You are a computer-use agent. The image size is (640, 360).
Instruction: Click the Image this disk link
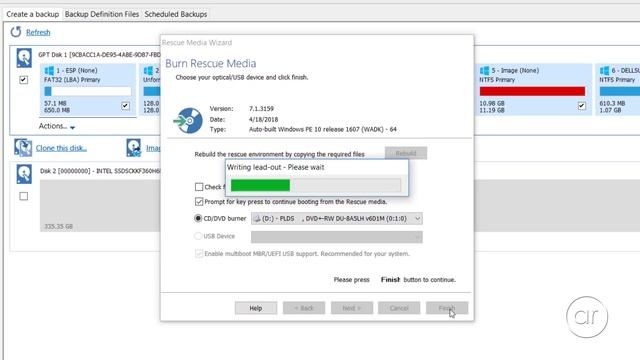[153, 148]
